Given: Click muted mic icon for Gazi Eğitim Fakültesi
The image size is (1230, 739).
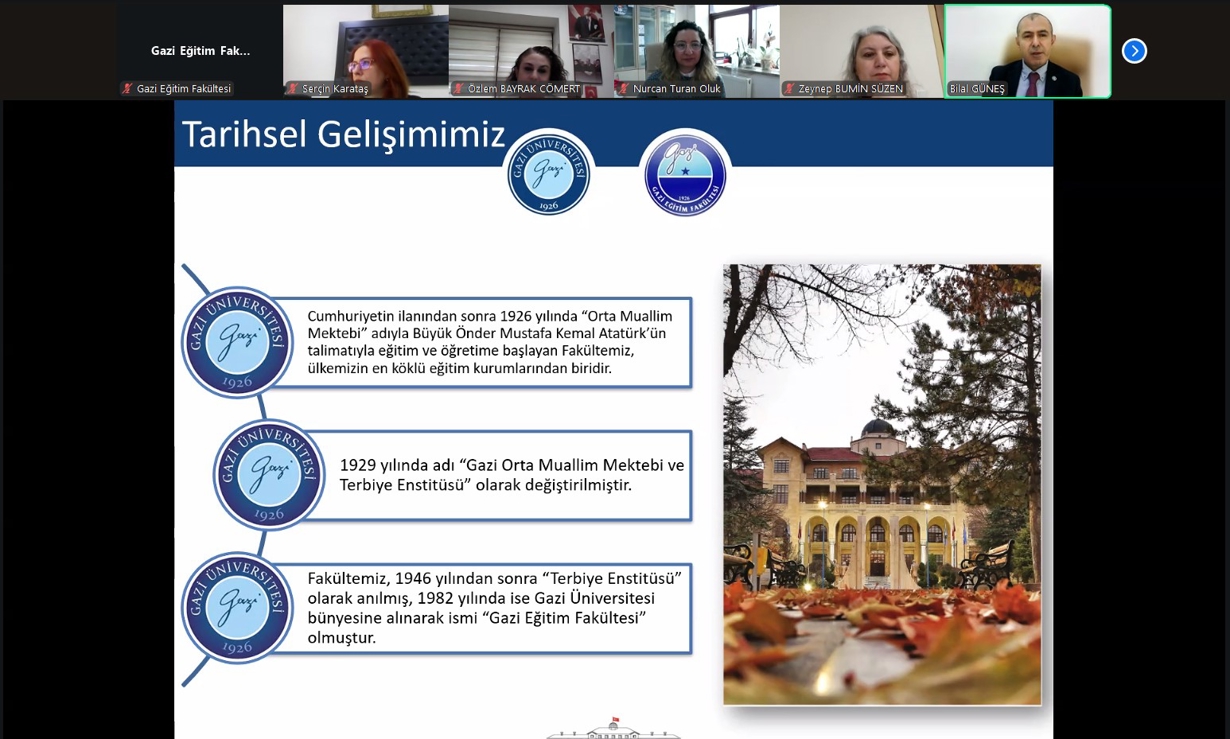Looking at the screenshot, I should click(x=127, y=89).
